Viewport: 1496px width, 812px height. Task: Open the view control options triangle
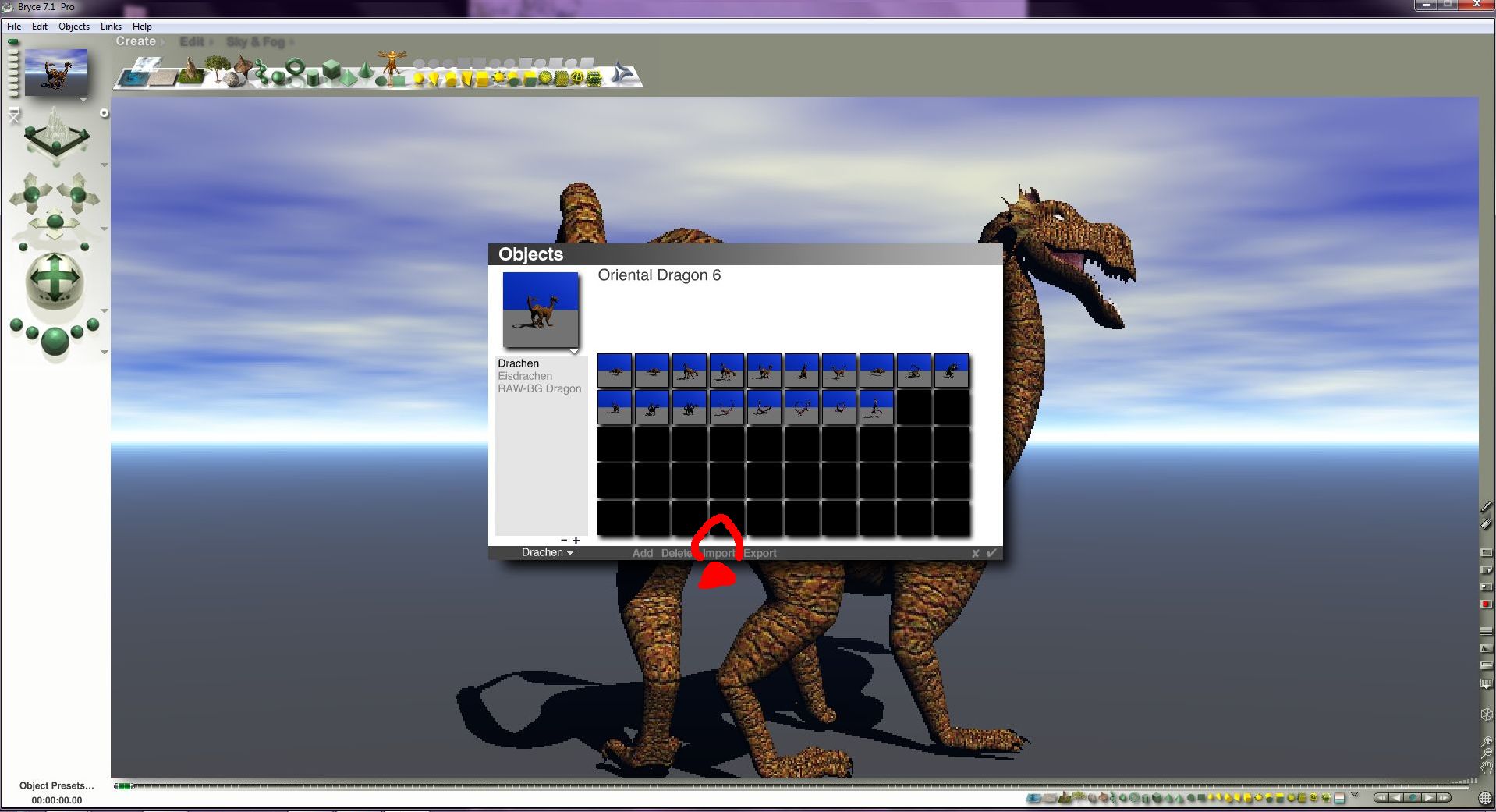click(105, 165)
